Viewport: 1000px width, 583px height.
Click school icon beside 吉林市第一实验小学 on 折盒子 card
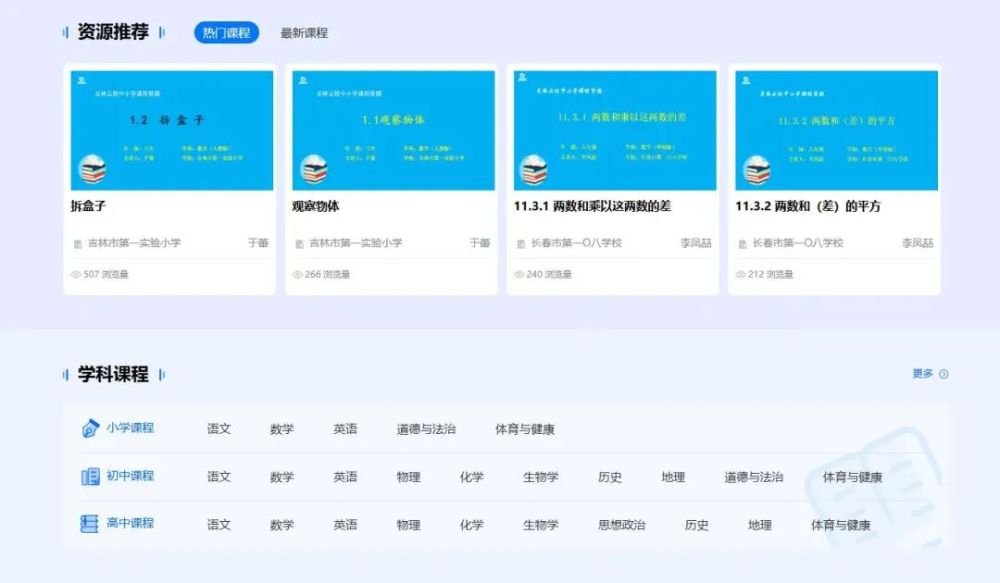click(77, 243)
